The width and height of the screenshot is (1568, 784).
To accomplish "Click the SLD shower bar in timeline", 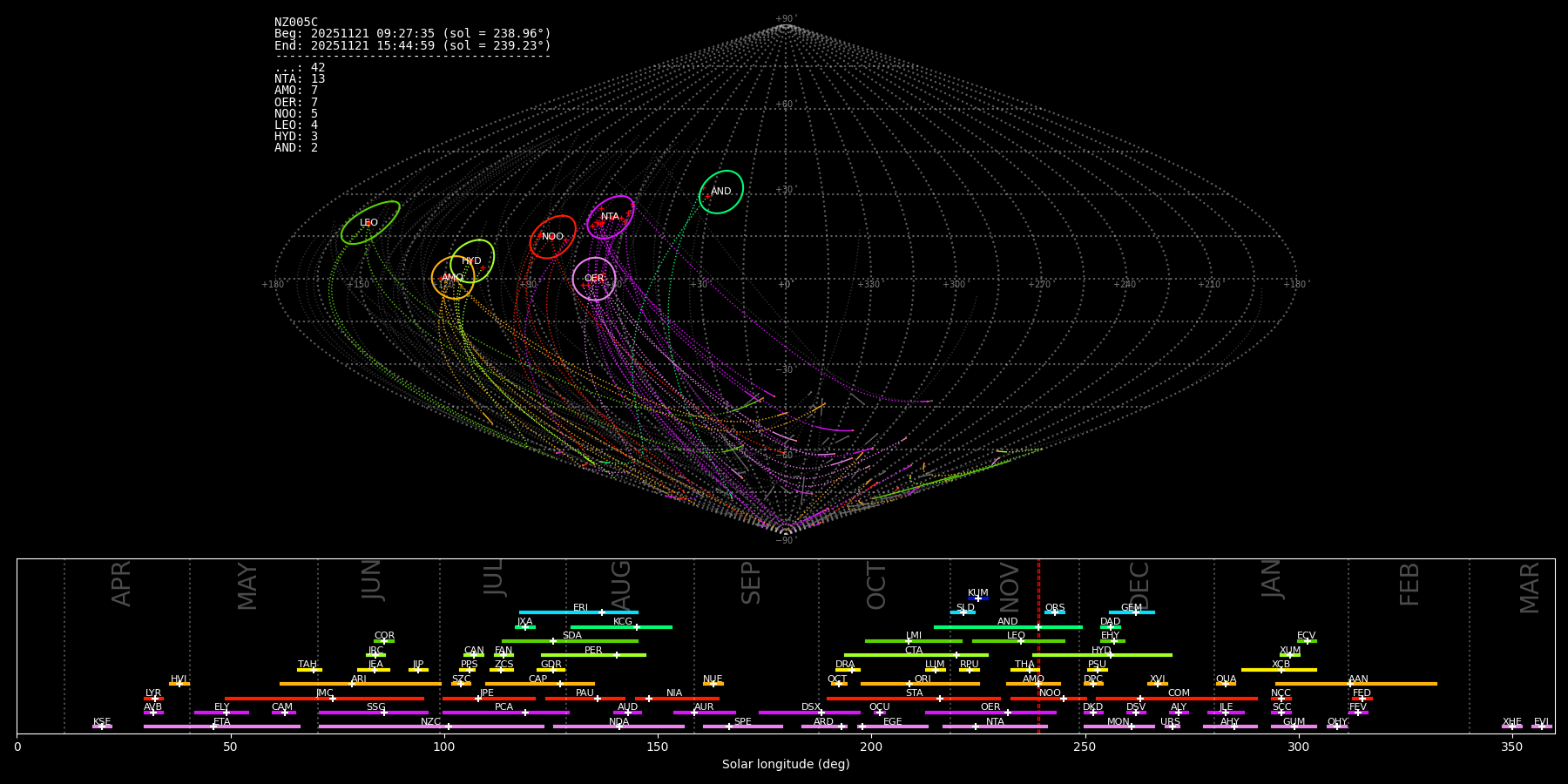I will click(x=963, y=612).
